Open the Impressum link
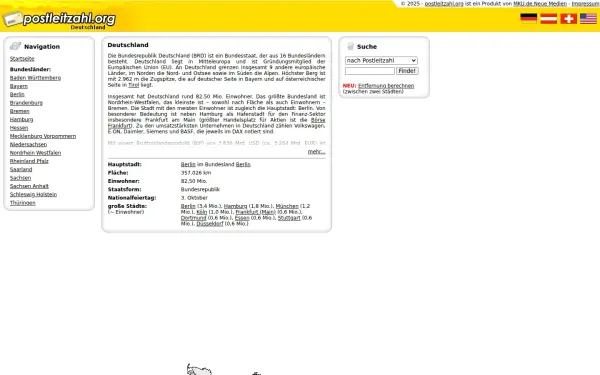Image resolution: width=600 pixels, height=375 pixels. tap(585, 3)
